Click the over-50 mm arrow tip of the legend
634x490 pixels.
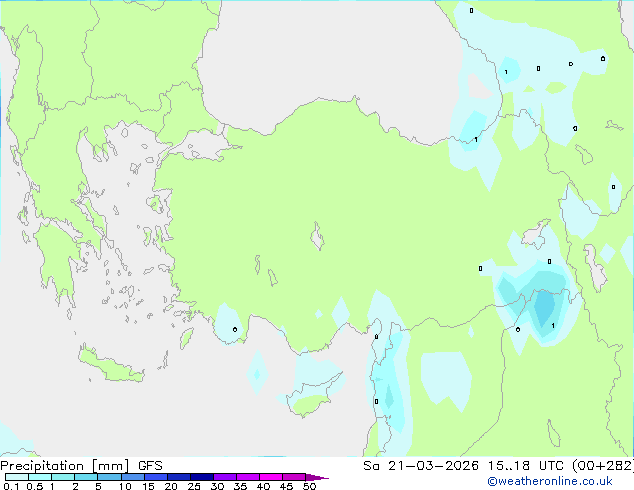pyautogui.click(x=317, y=477)
